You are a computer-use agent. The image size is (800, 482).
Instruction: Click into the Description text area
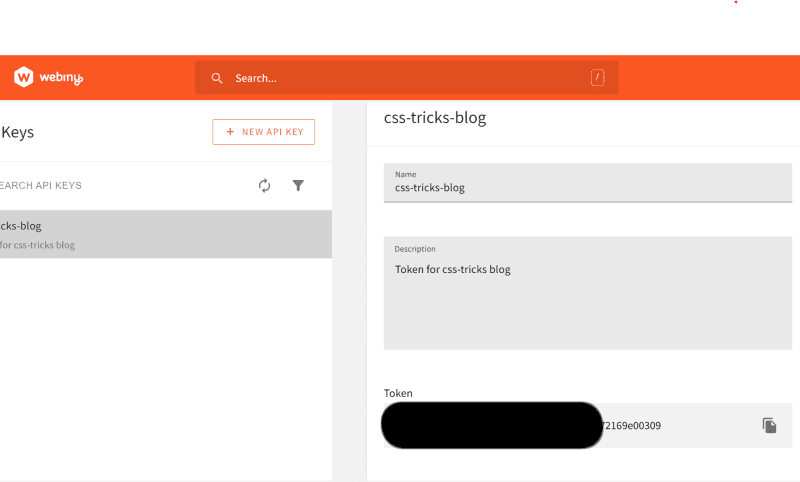point(588,300)
